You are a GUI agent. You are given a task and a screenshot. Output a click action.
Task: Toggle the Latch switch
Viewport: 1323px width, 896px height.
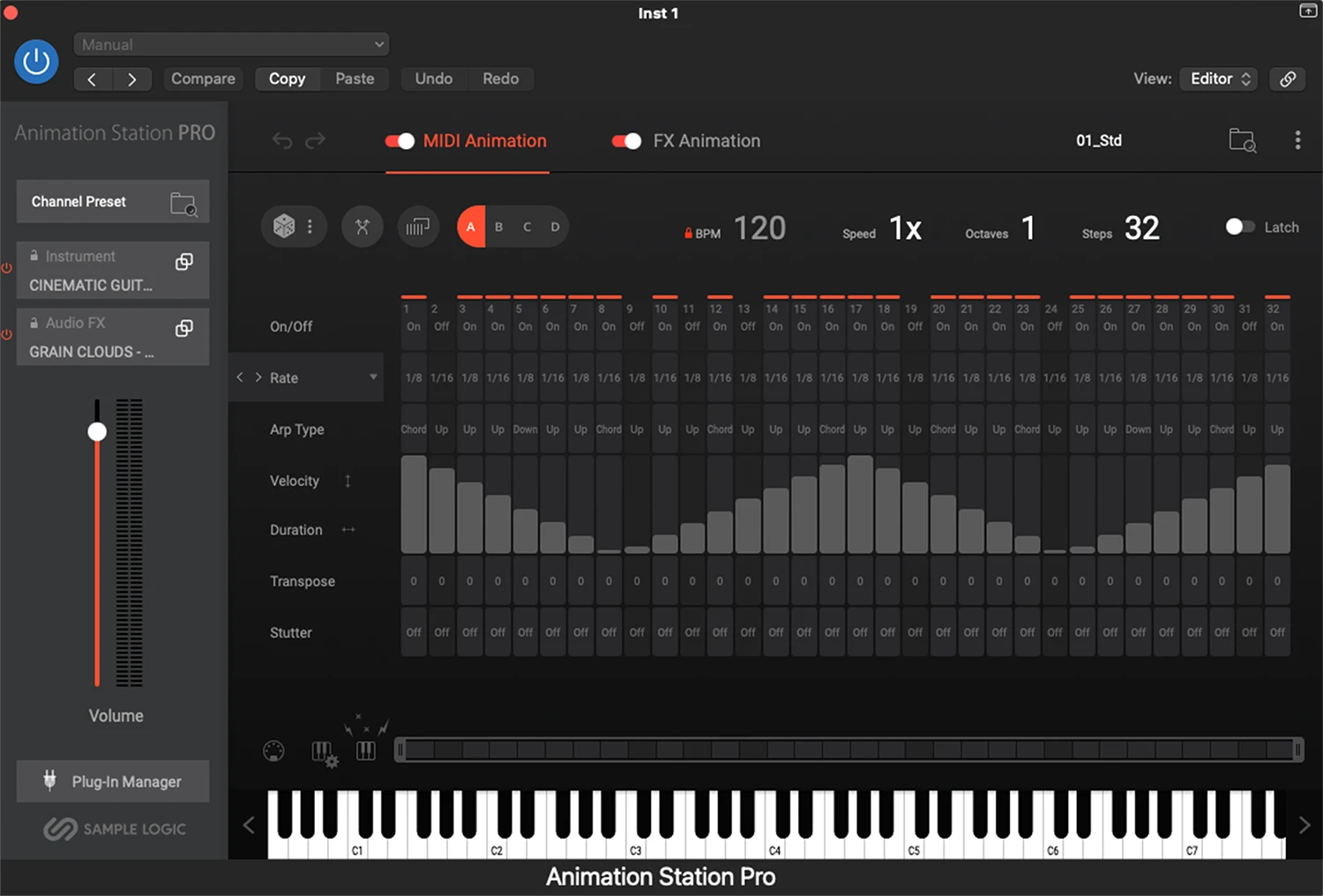(x=1240, y=227)
